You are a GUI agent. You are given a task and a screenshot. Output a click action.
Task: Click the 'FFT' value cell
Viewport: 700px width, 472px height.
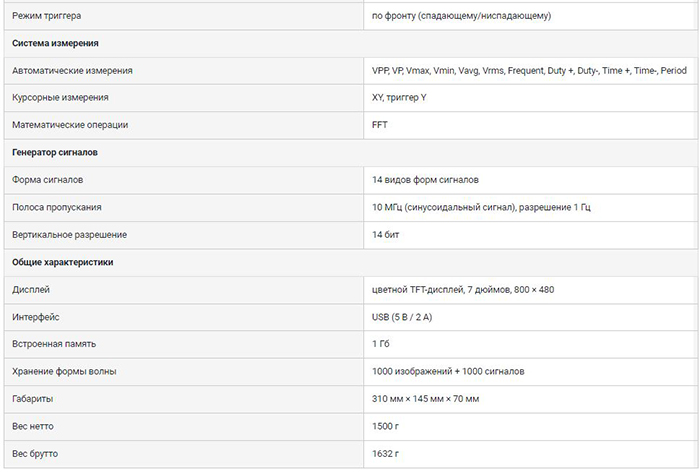(x=379, y=125)
